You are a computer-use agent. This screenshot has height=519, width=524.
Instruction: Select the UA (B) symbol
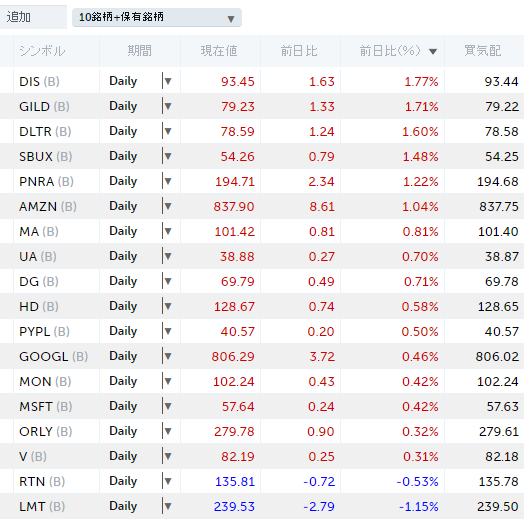point(38,257)
